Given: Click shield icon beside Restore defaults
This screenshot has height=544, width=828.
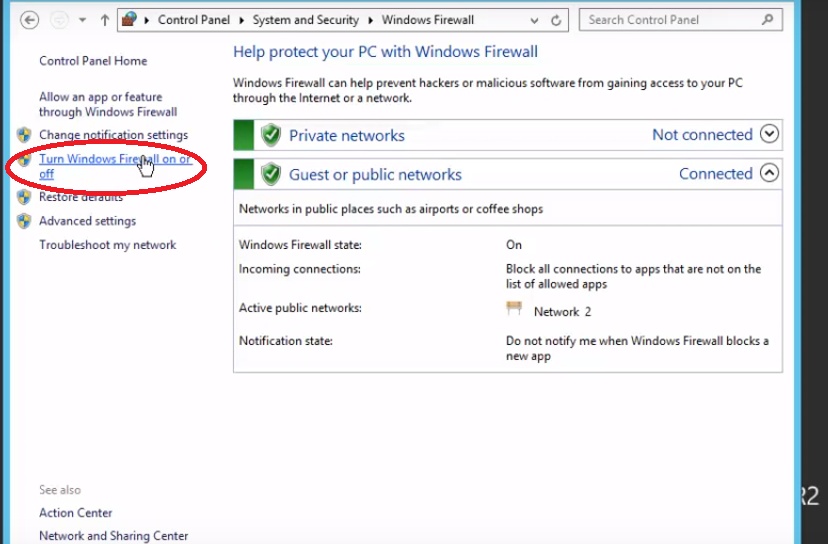Looking at the screenshot, I should click(24, 197).
